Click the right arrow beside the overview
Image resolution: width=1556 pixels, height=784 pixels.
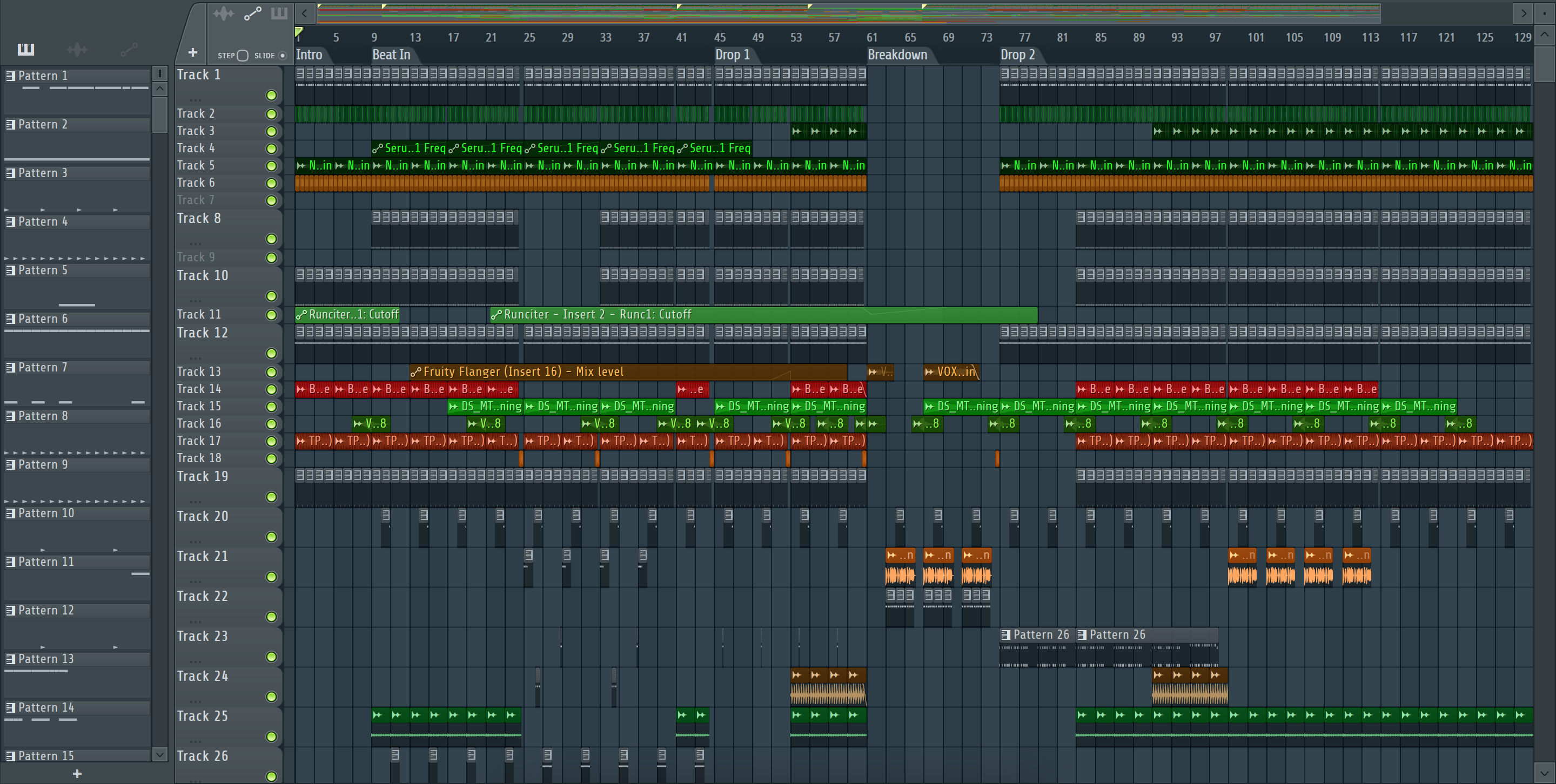[x=1524, y=12]
